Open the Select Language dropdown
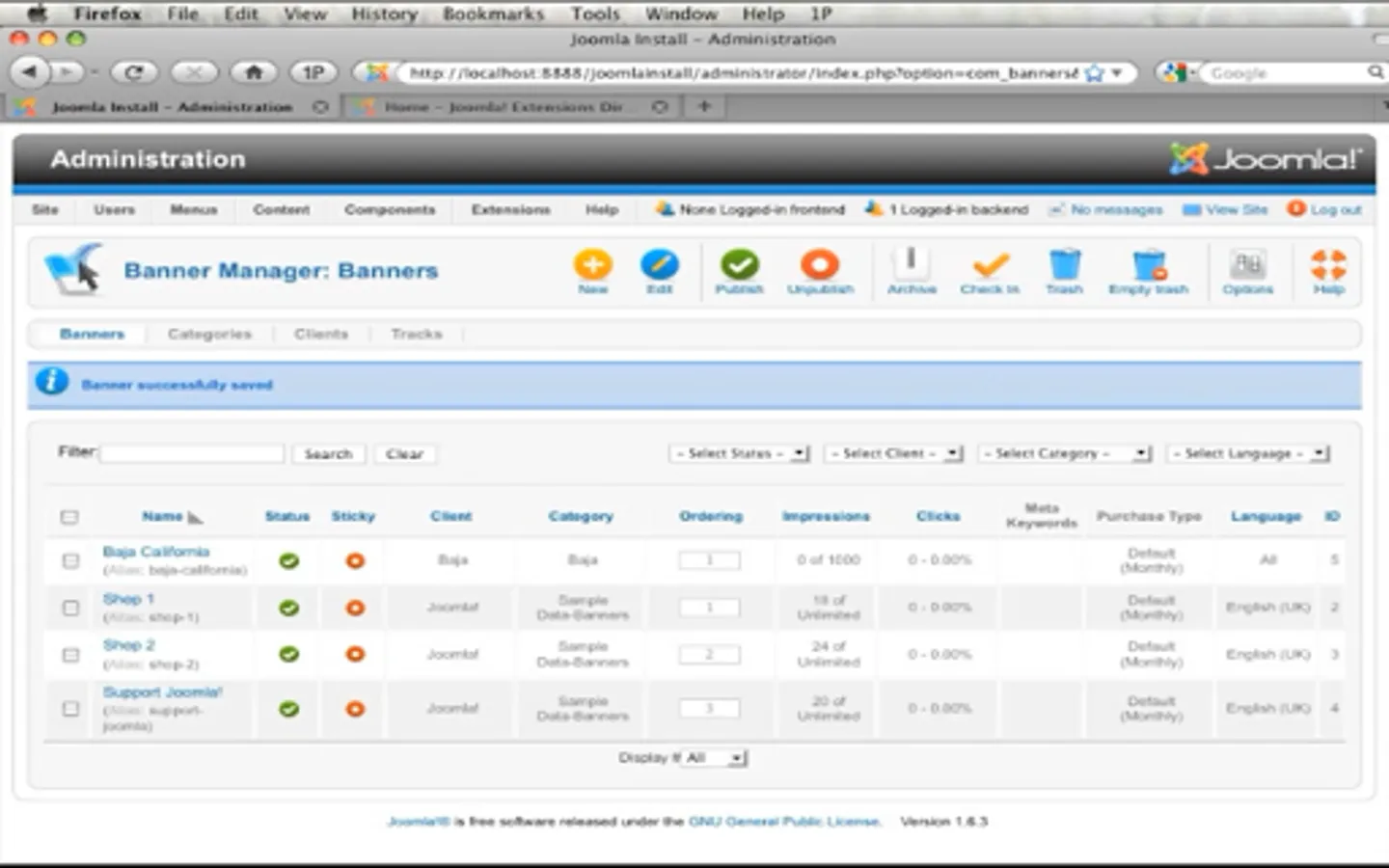This screenshot has width=1389, height=868. pyautogui.click(x=1248, y=453)
